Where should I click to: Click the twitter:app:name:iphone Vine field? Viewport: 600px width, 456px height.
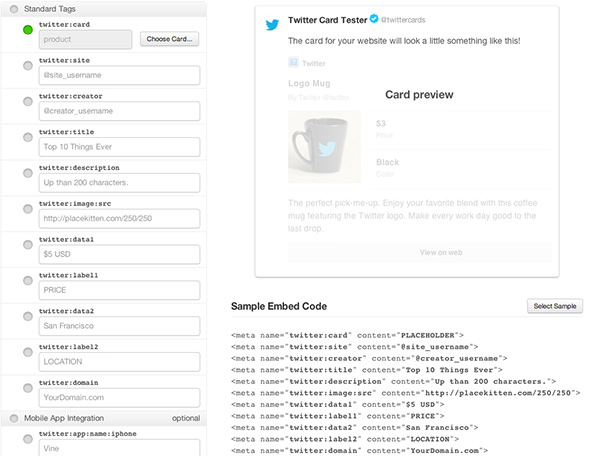119,449
